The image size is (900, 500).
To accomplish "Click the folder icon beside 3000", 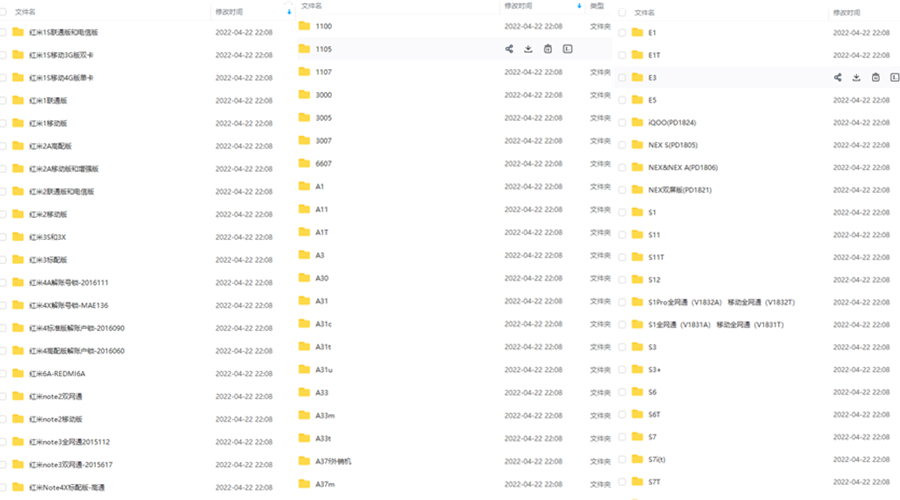I will pyautogui.click(x=304, y=95).
